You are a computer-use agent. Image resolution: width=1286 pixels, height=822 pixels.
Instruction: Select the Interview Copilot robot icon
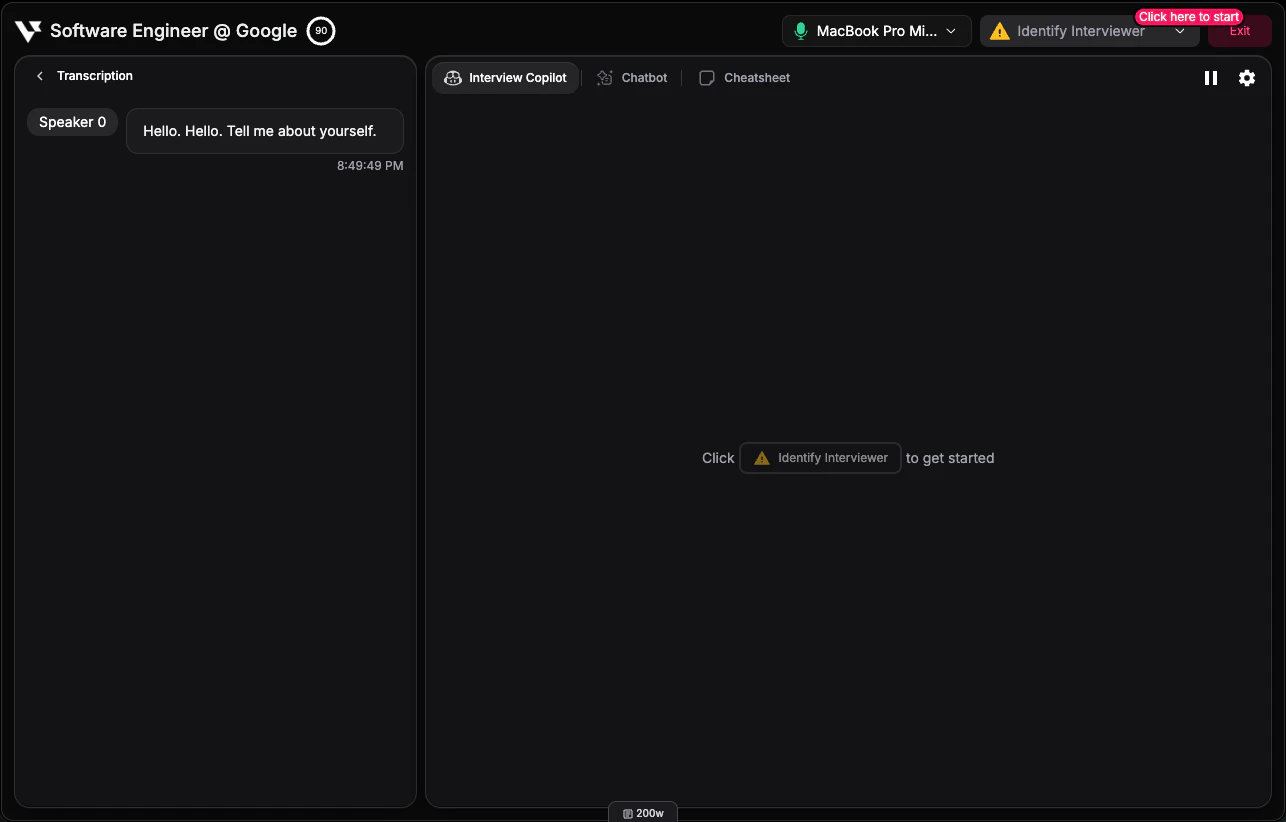453,77
